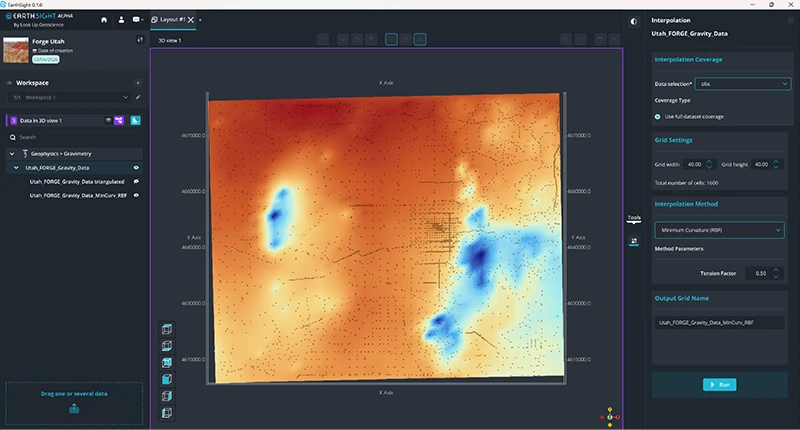Screen dimensions: 800x430
Task: Click the XYZ orientation axes gizmo
Action: (610, 417)
